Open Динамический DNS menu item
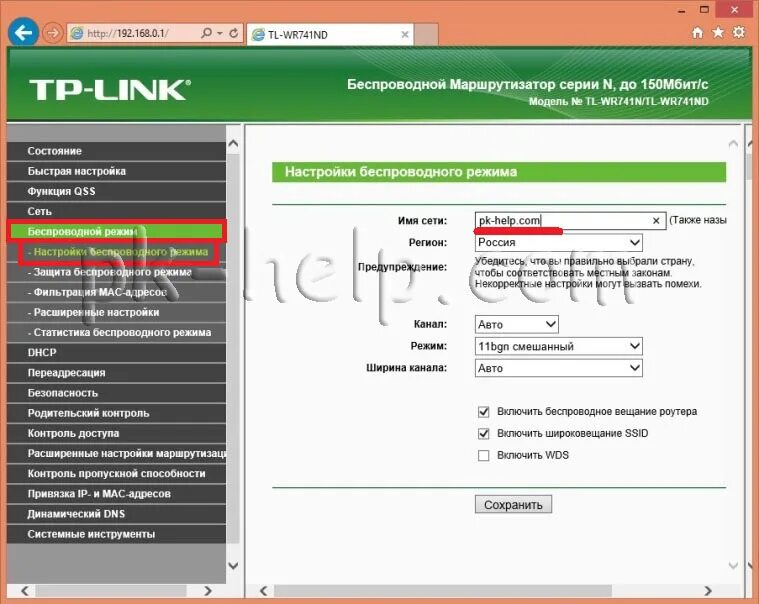 [116, 514]
